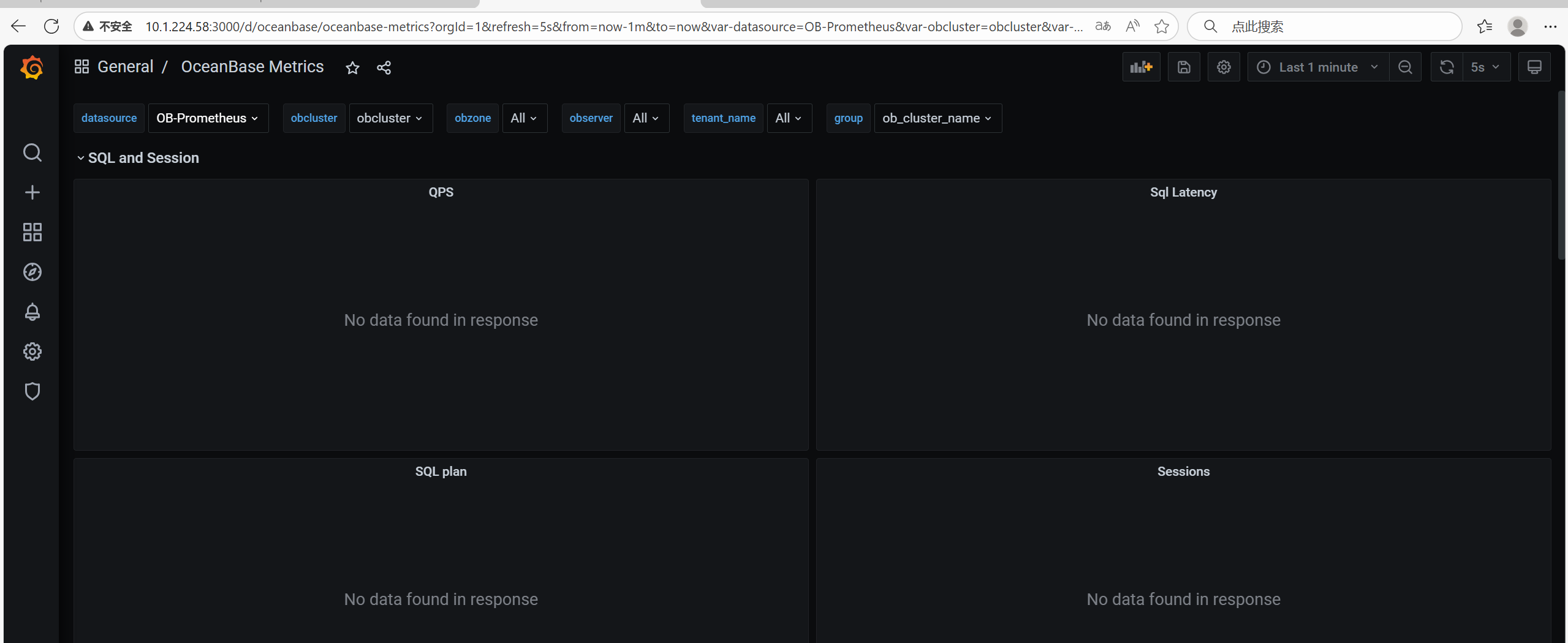1568x643 pixels.
Task: Click the QPS panel title
Action: 441,192
